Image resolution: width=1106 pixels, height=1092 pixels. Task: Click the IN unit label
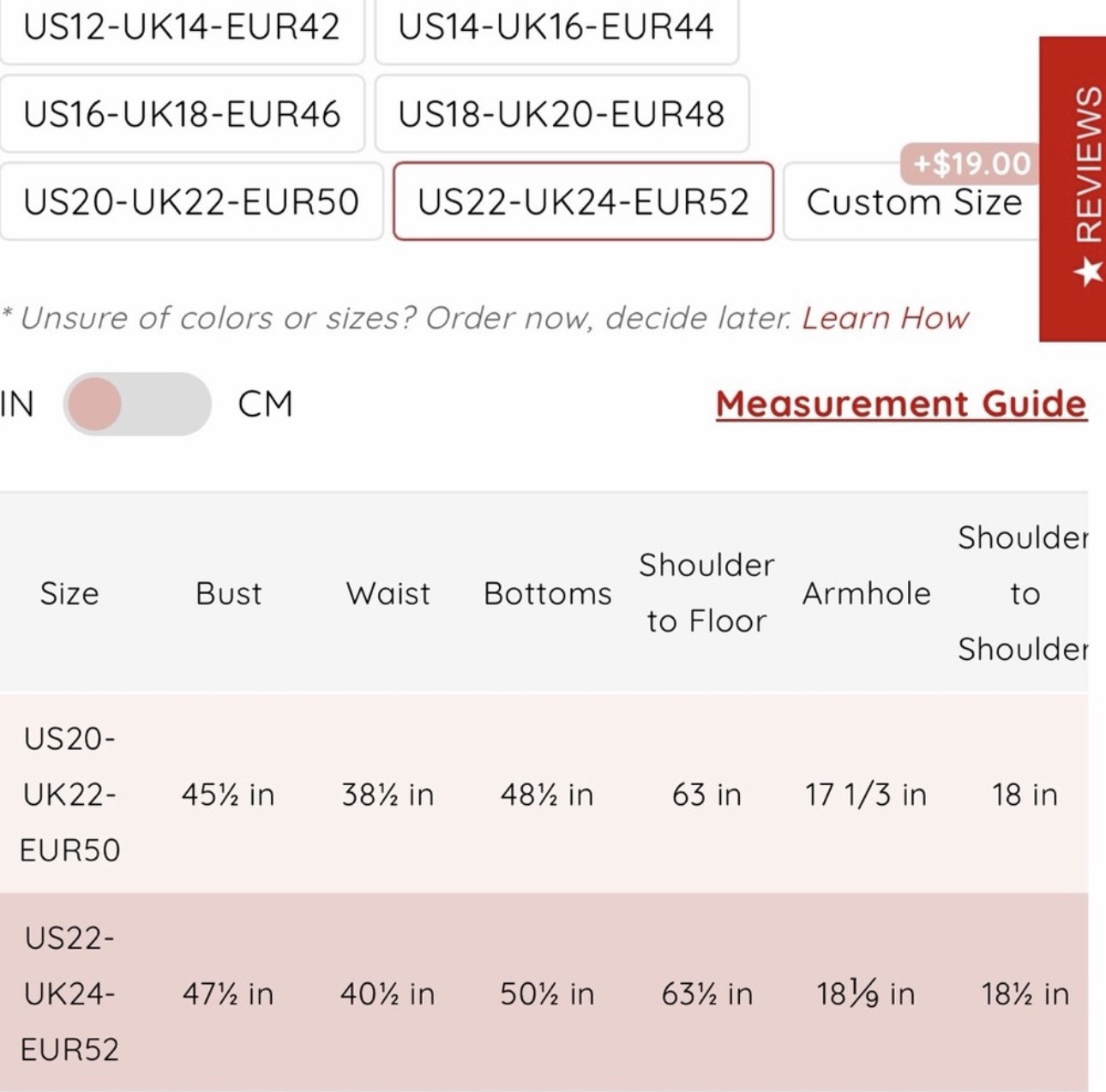(16, 404)
